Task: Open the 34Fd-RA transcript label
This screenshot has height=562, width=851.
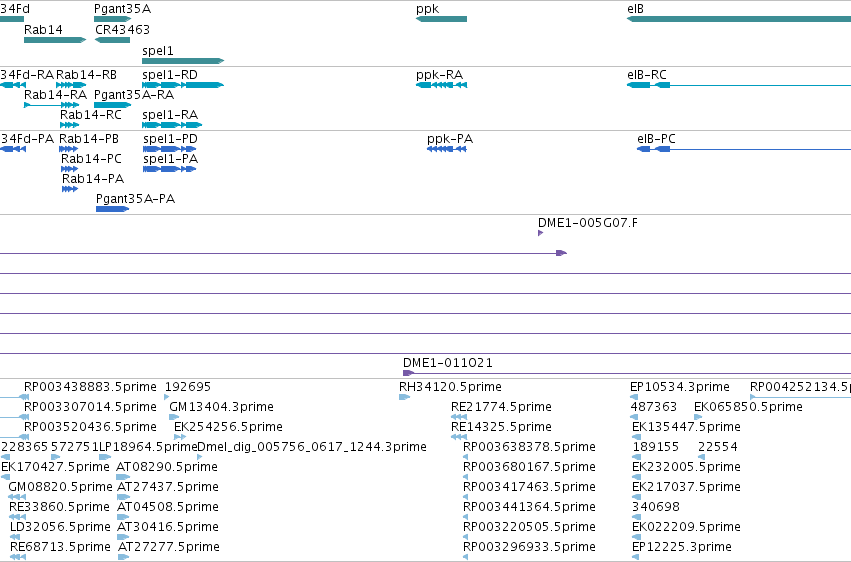Action: coord(27,74)
